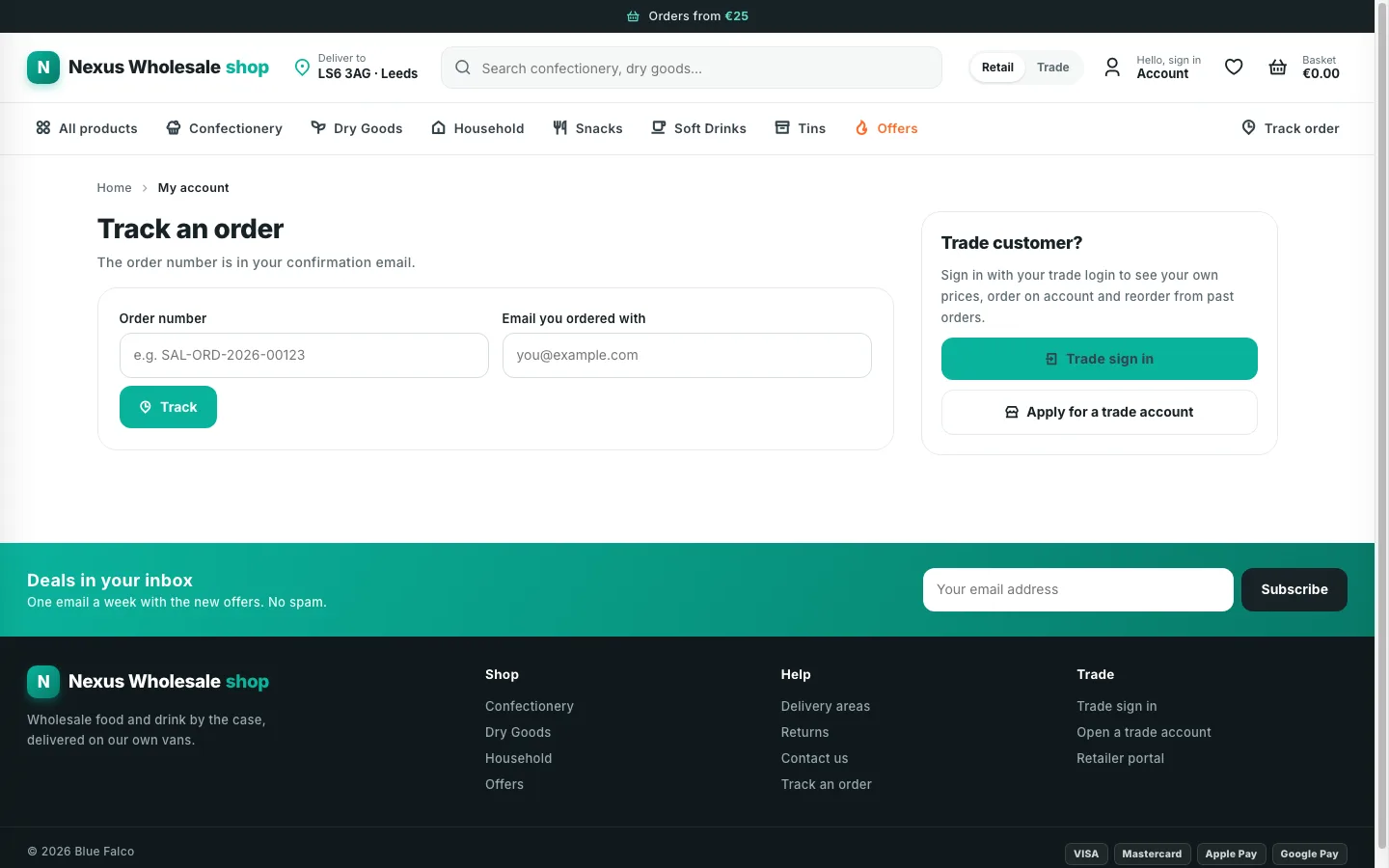This screenshot has width=1389, height=868.
Task: Click the product search box
Action: 692,68
